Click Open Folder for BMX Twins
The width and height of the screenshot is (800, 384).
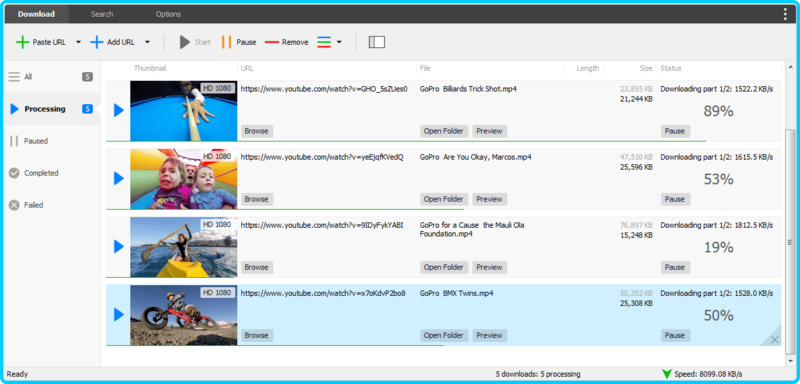(x=444, y=336)
